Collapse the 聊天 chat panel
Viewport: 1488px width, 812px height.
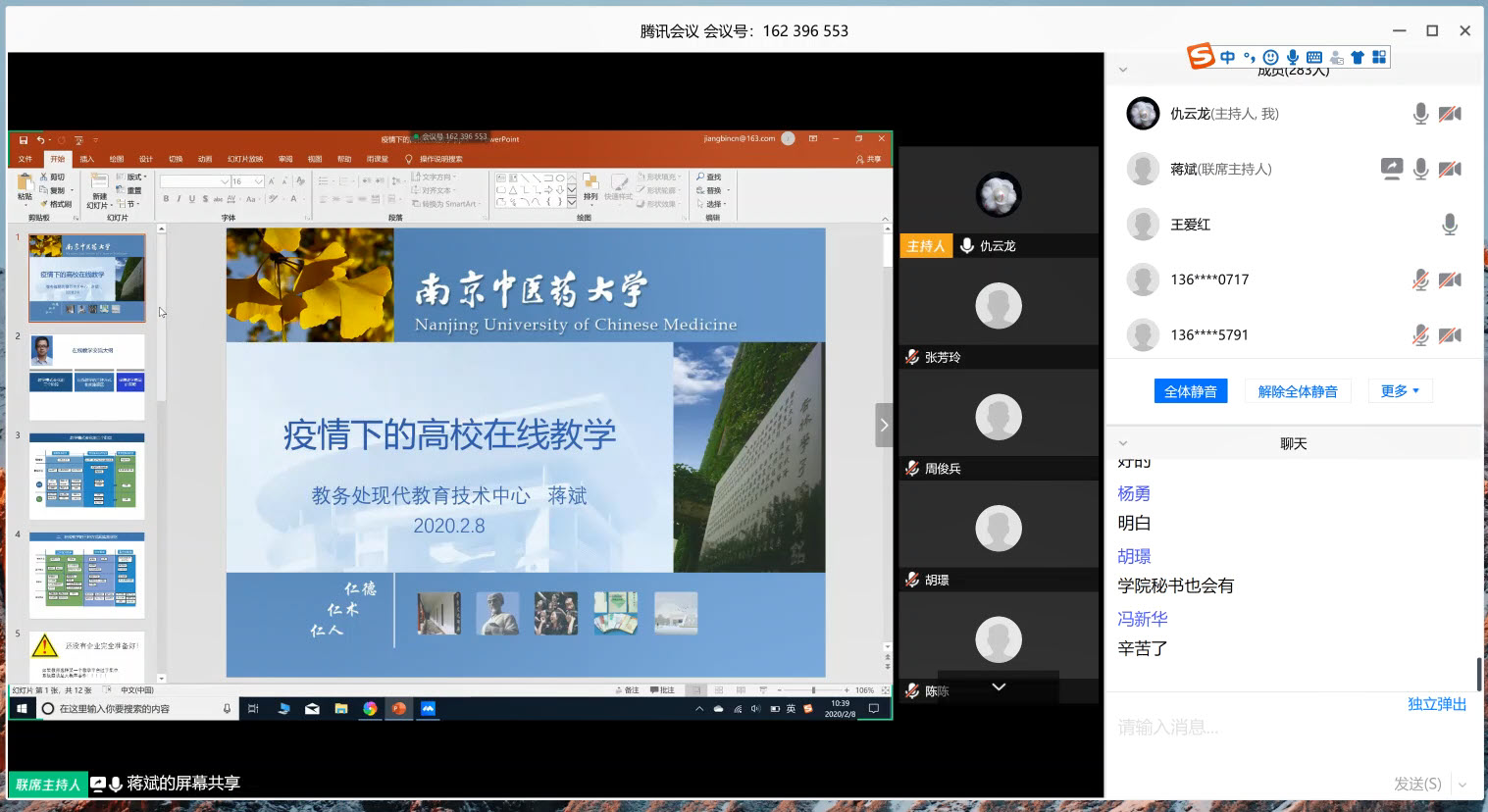1123,443
